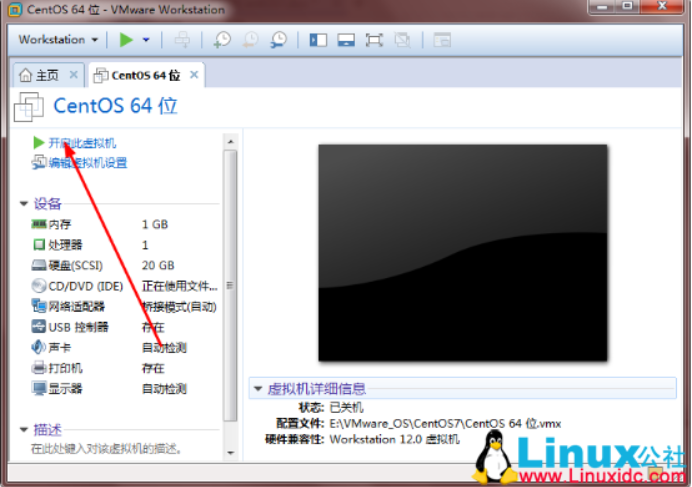Click the revert to snapshot icon
Screen dimensions: 692x487
tap(250, 40)
